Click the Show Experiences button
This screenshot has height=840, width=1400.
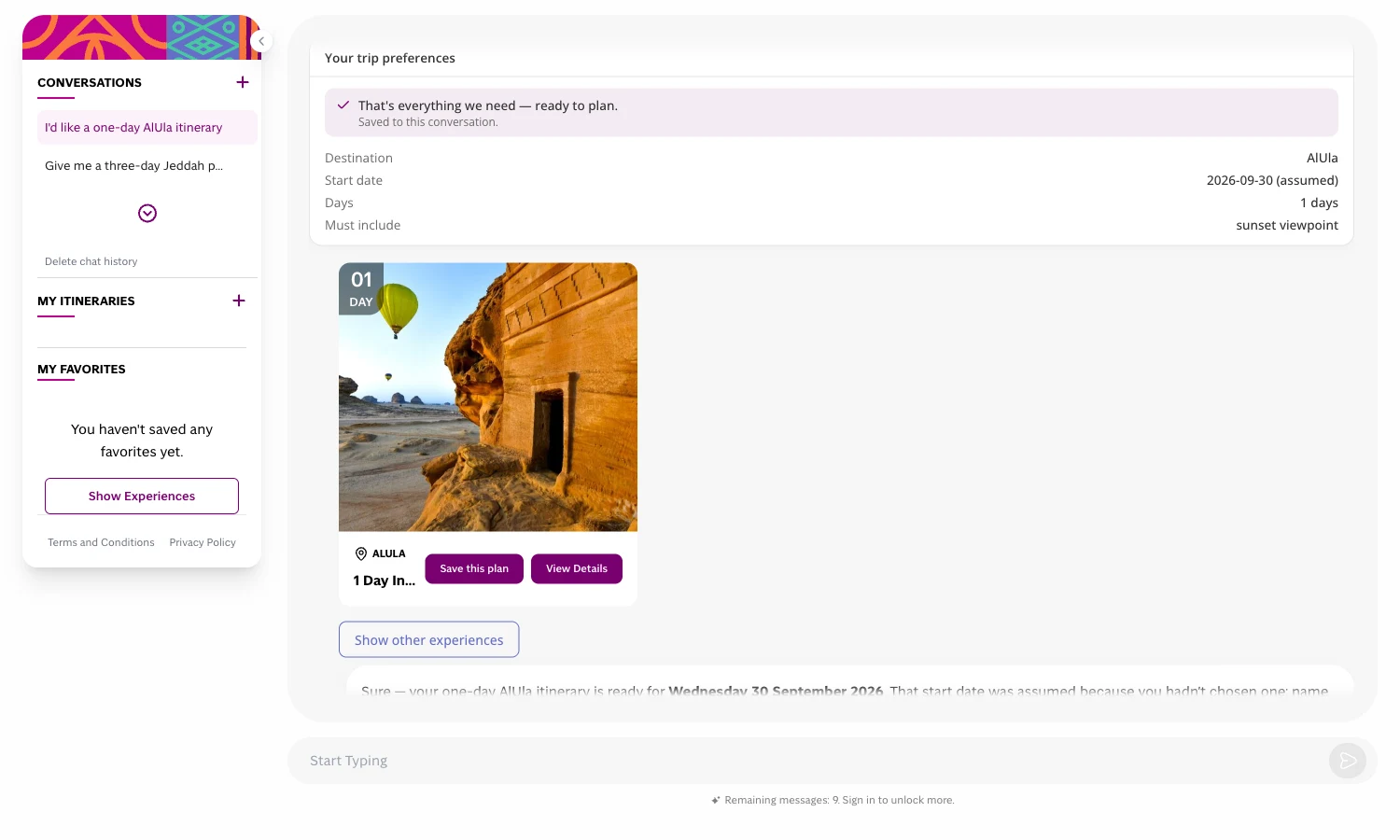pyautogui.click(x=142, y=497)
